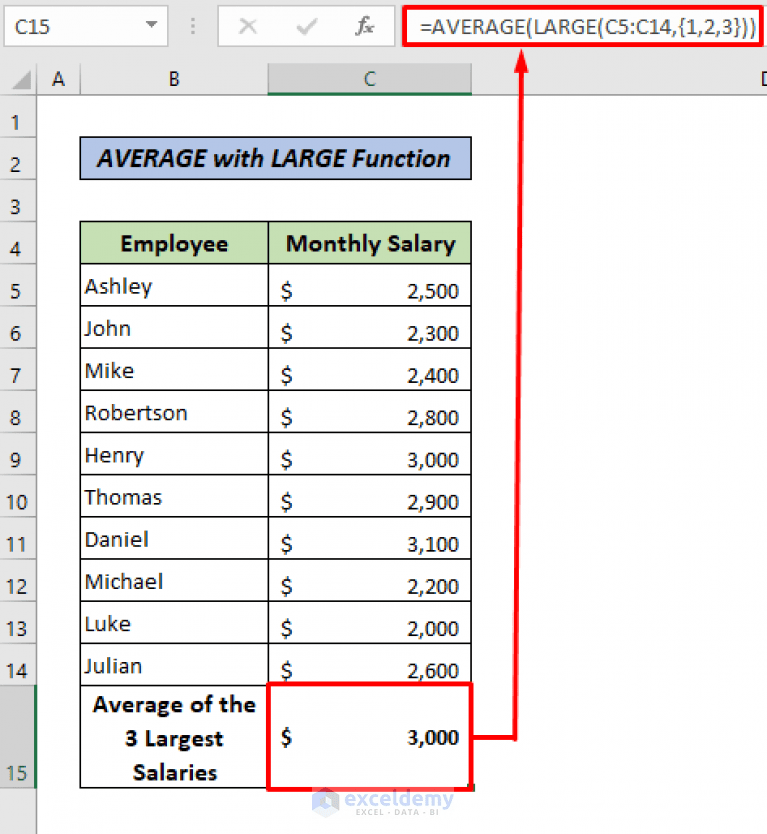Select the 'Michael' cell
This screenshot has width=767, height=834.
(174, 581)
